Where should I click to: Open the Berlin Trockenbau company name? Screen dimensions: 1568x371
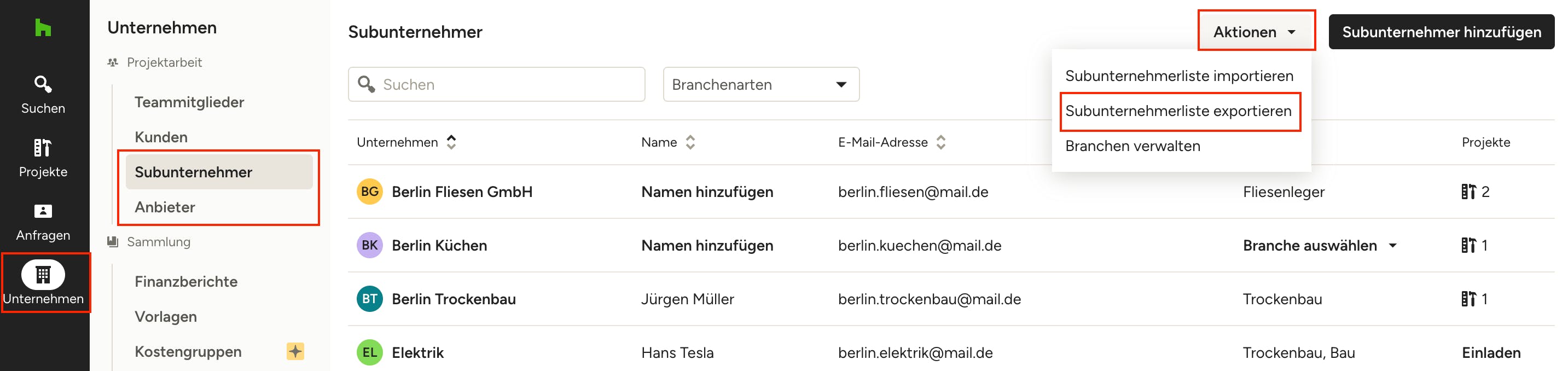coord(454,299)
